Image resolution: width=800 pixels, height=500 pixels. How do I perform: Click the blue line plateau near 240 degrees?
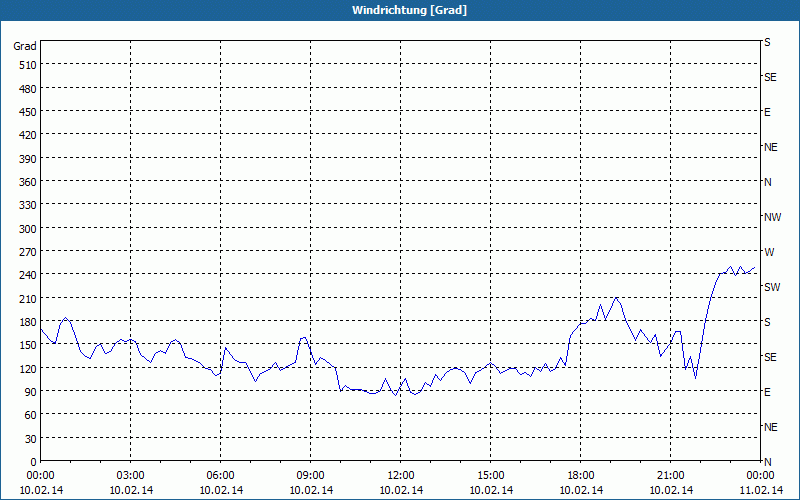tap(738, 270)
